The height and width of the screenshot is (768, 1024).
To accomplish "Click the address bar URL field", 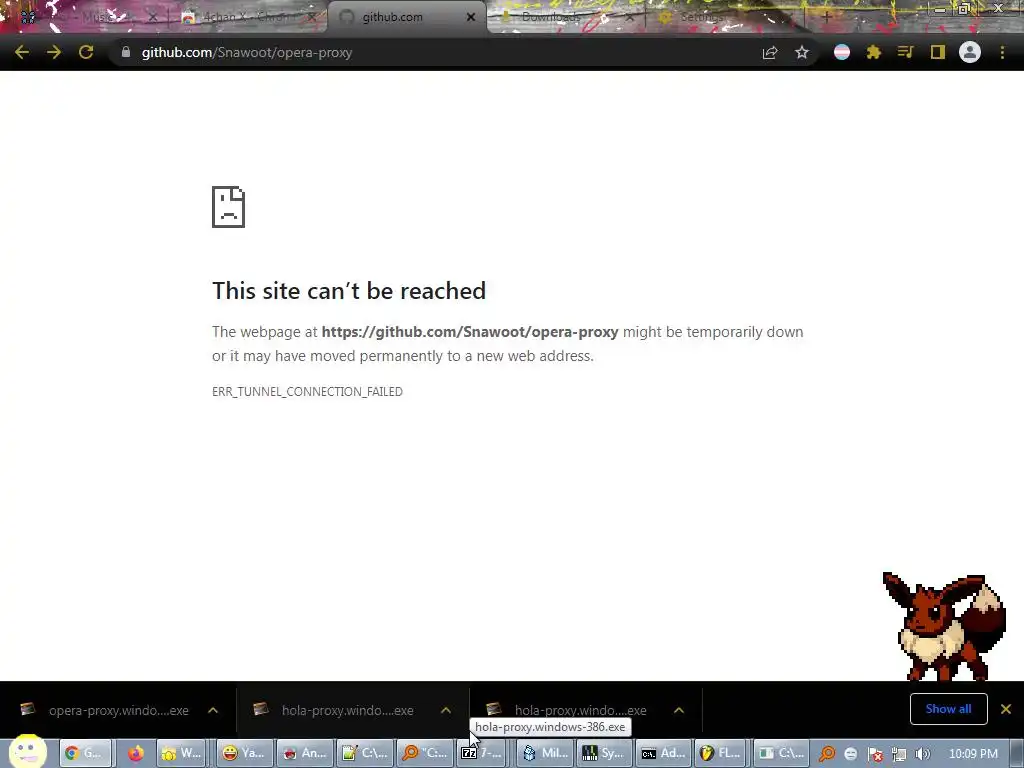I will 431,52.
